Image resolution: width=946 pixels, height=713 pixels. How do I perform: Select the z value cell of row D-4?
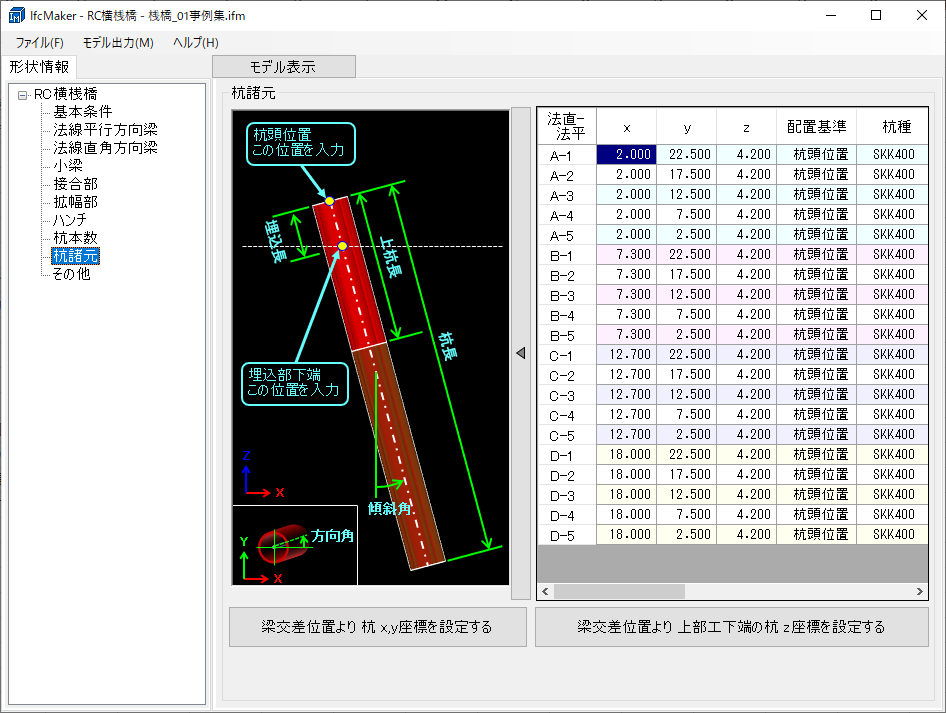(746, 514)
